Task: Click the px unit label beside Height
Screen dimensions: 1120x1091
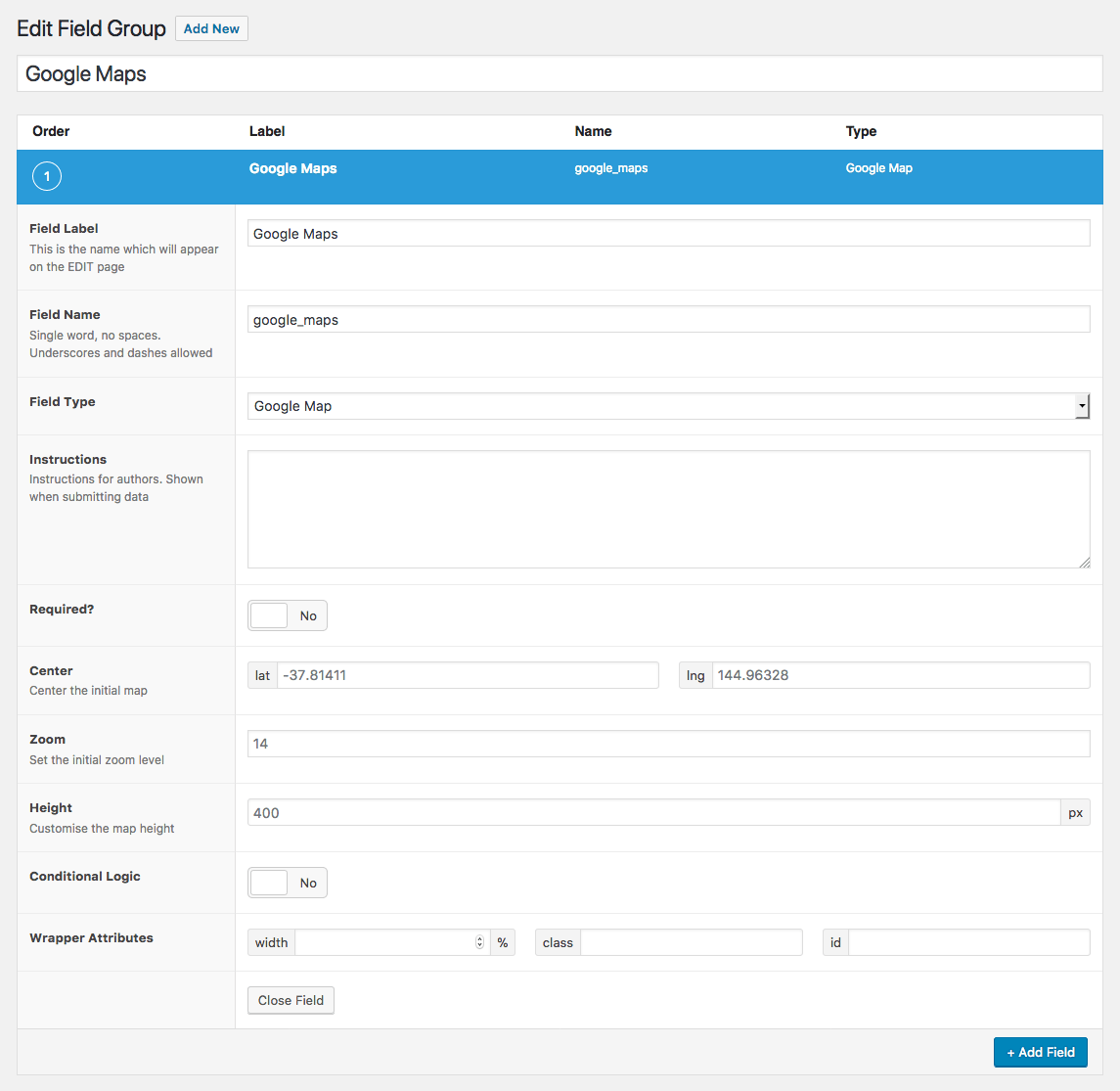Action: click(1076, 812)
